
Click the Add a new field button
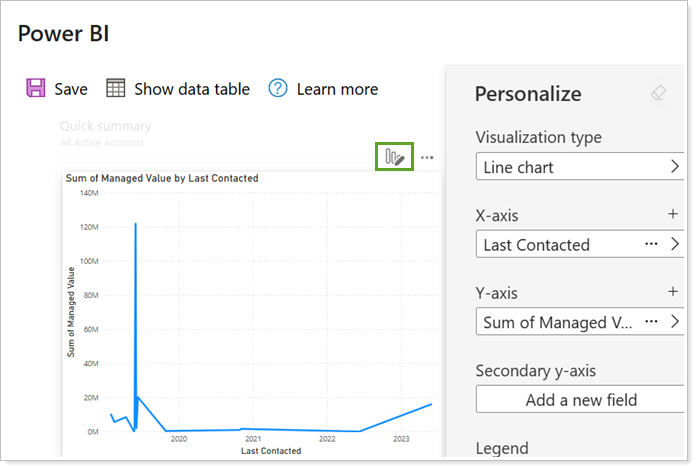(580, 399)
